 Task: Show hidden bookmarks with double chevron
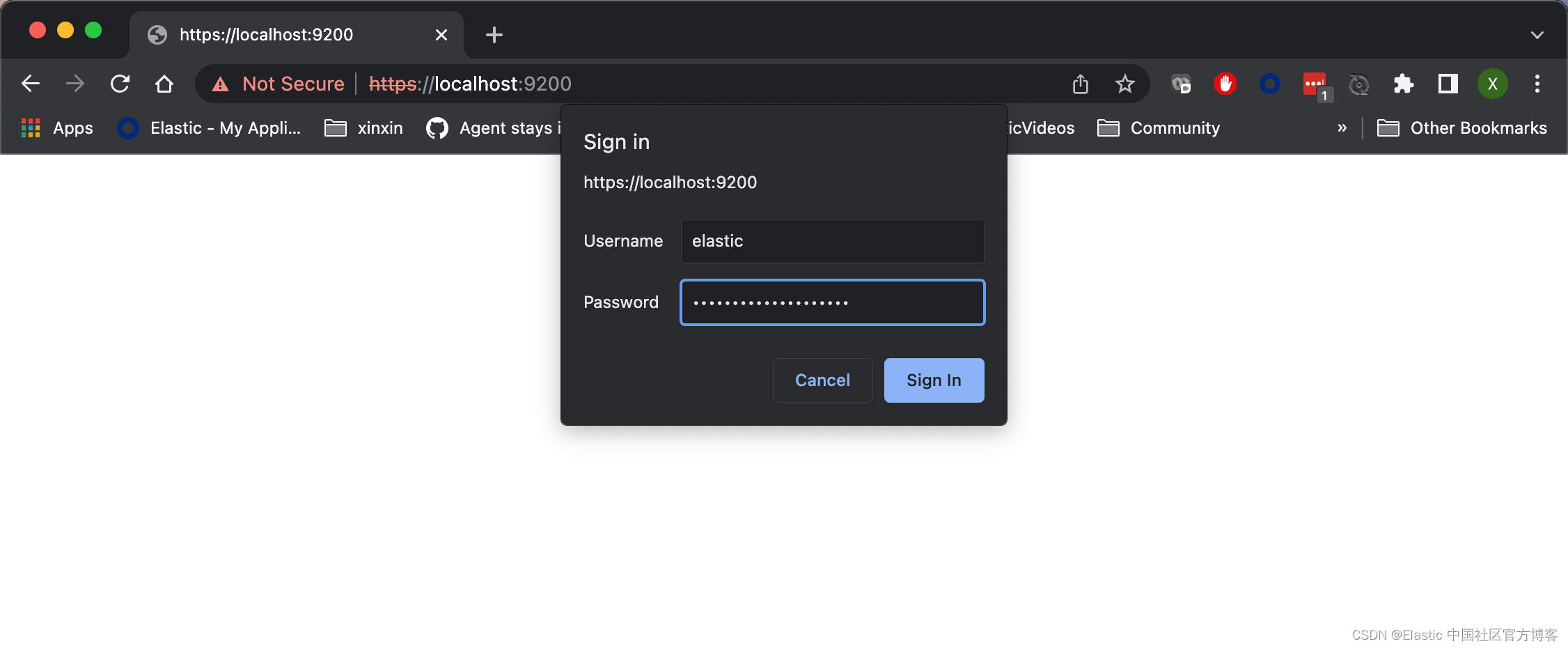pos(1342,128)
